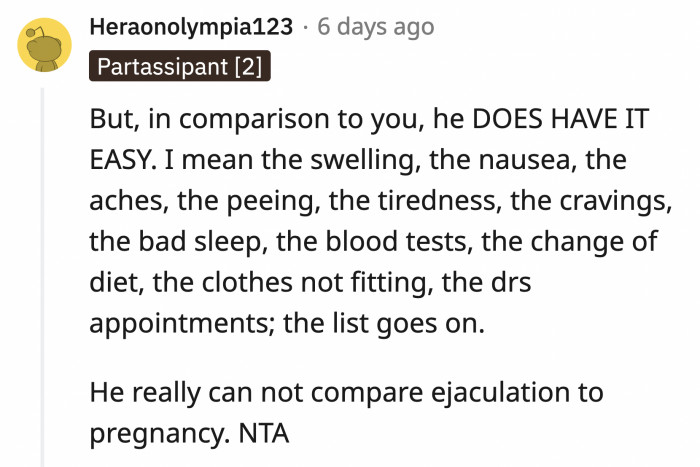Click the word 'nausea' in the comment
The width and height of the screenshot is (700, 467).
coord(524,160)
